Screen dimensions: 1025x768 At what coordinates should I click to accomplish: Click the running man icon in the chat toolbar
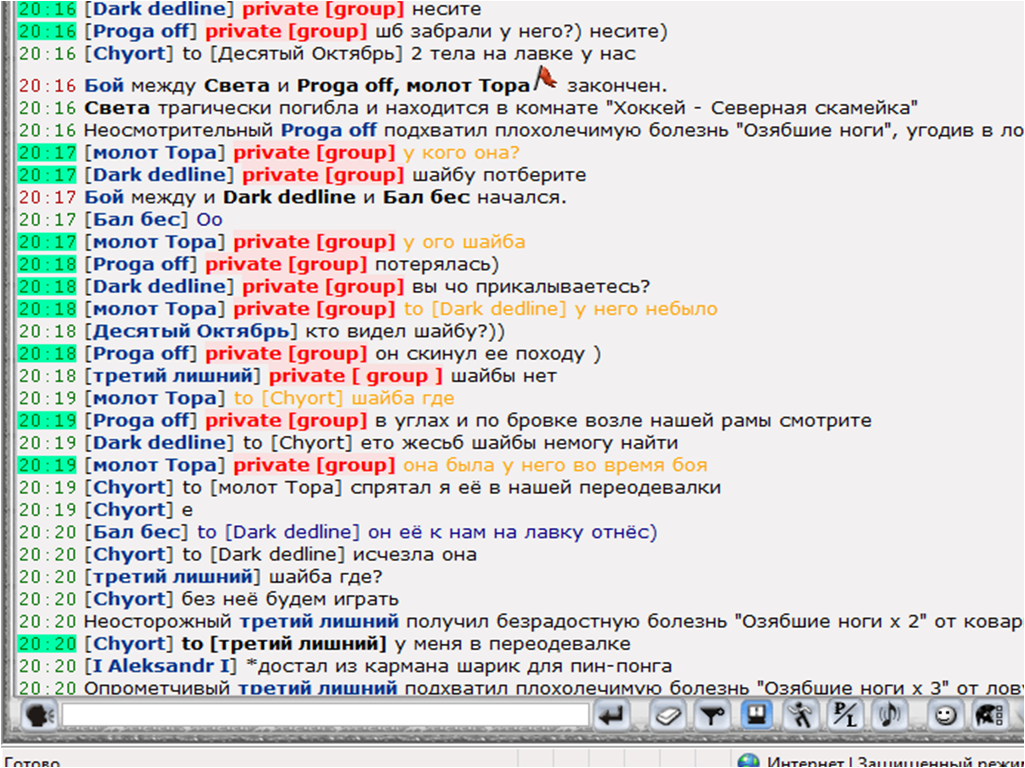coord(801,716)
